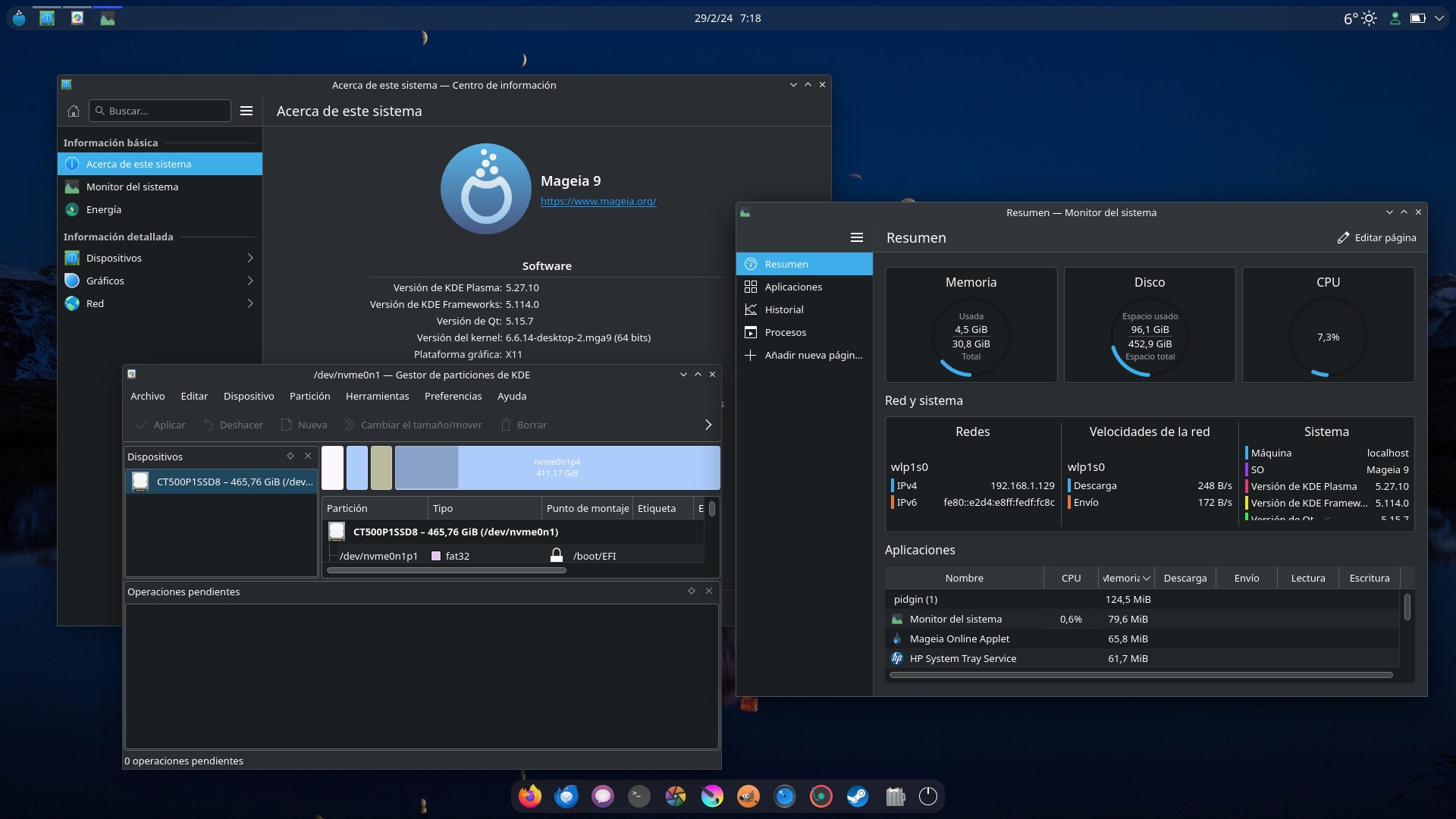The height and width of the screenshot is (819, 1456).
Task: Select CT500P1SSD8 disk in the Dispositivos list
Action: tap(221, 482)
